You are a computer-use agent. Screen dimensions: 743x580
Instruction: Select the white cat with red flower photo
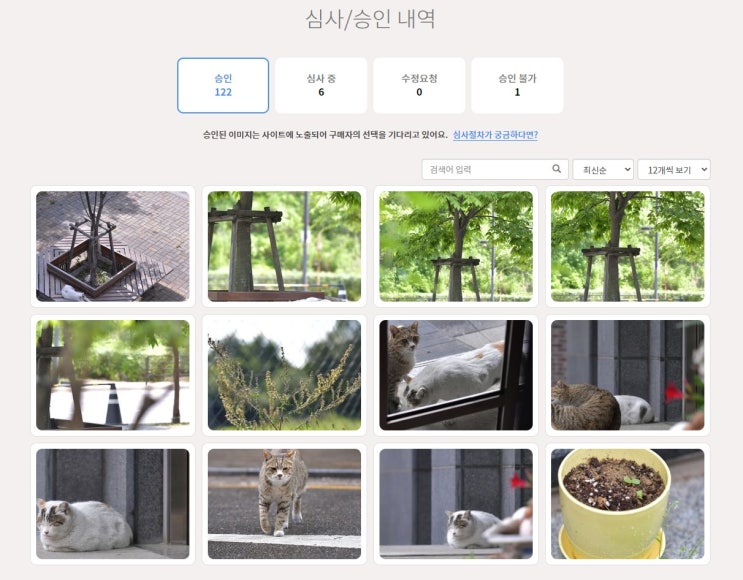(456, 504)
